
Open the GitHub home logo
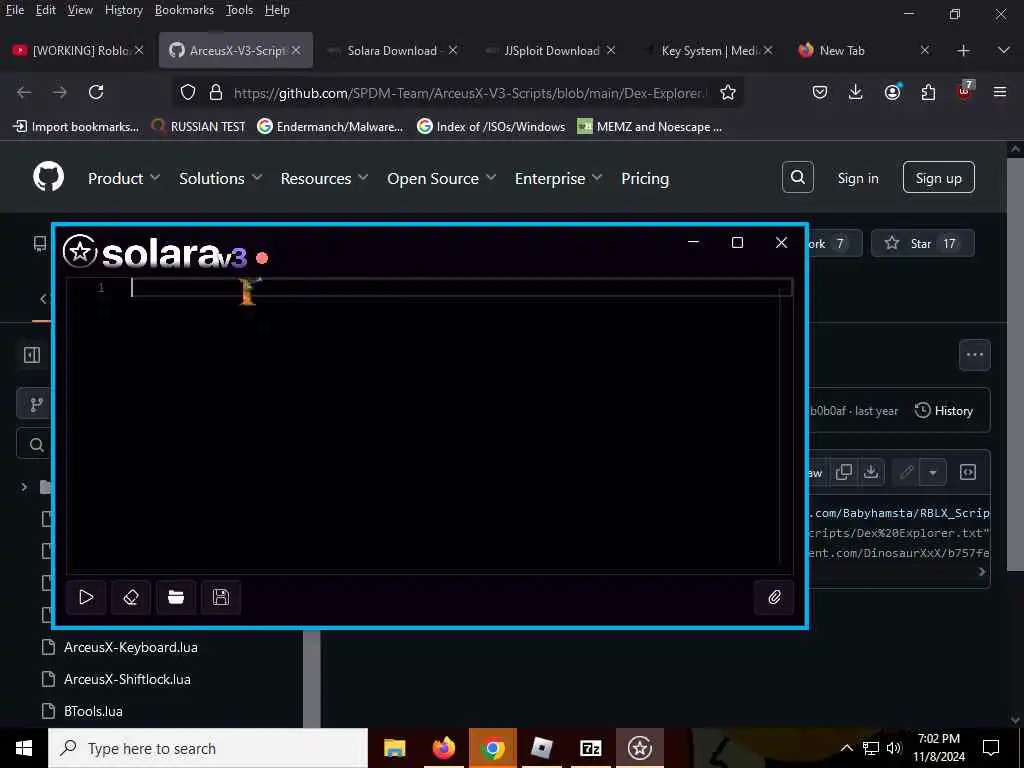48,176
